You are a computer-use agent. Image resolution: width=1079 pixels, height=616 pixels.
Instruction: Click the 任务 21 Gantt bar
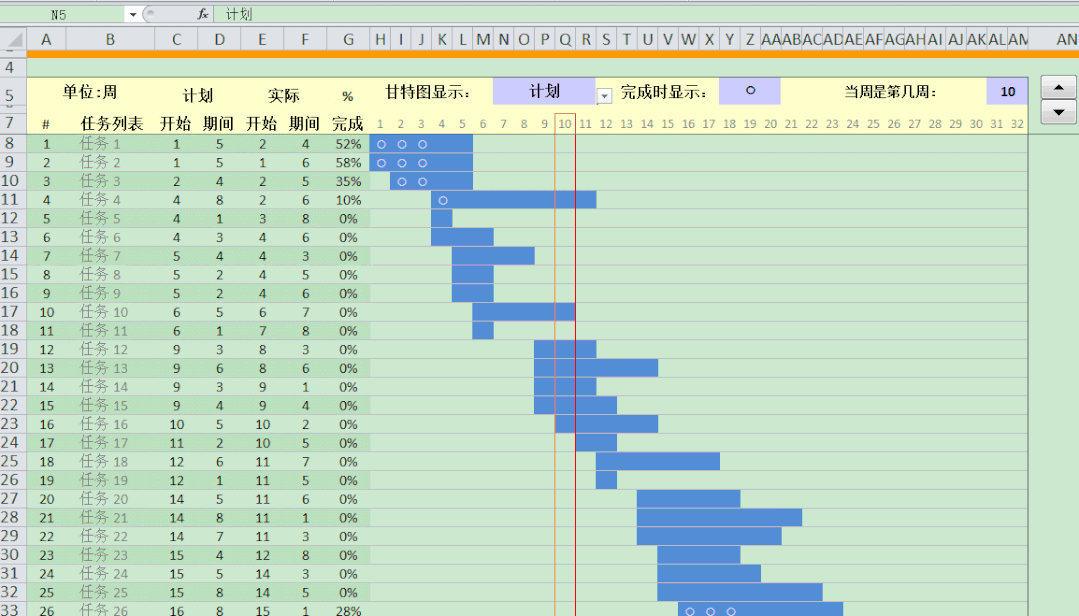click(x=719, y=518)
